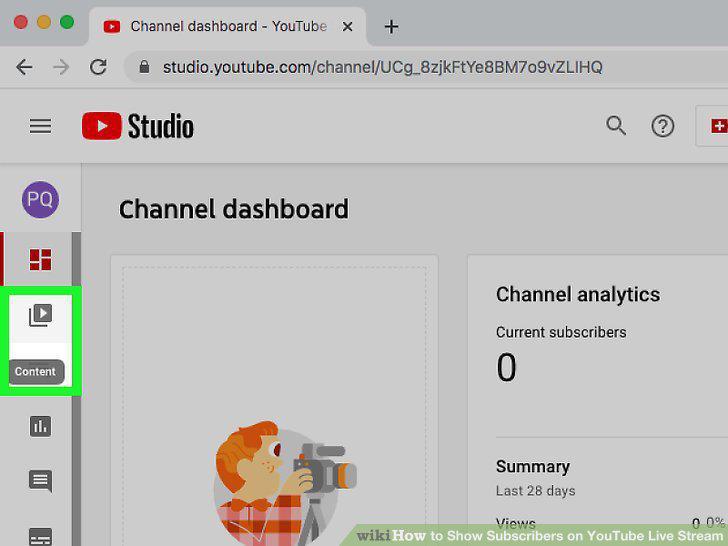Open a new browser tab

point(391,27)
